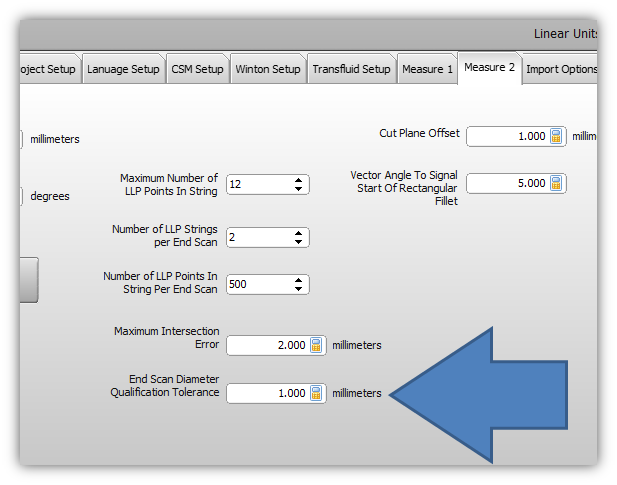Click the Vector Angle To Signal value field
The width and height of the screenshot is (617, 485).
[x=507, y=183]
